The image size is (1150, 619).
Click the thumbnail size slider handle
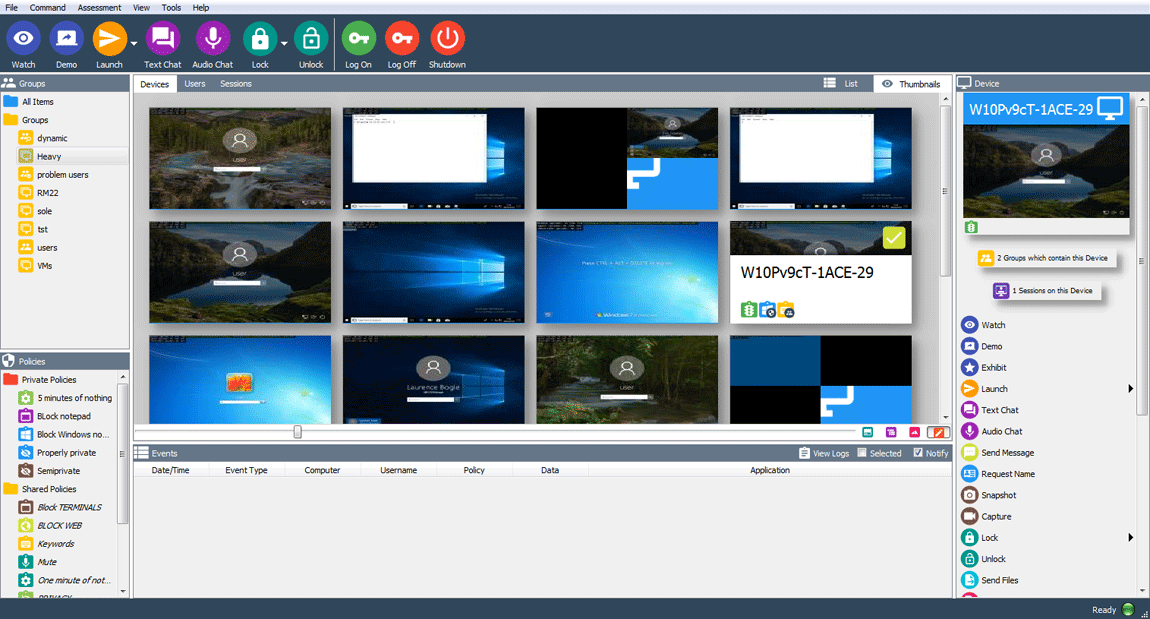click(297, 432)
